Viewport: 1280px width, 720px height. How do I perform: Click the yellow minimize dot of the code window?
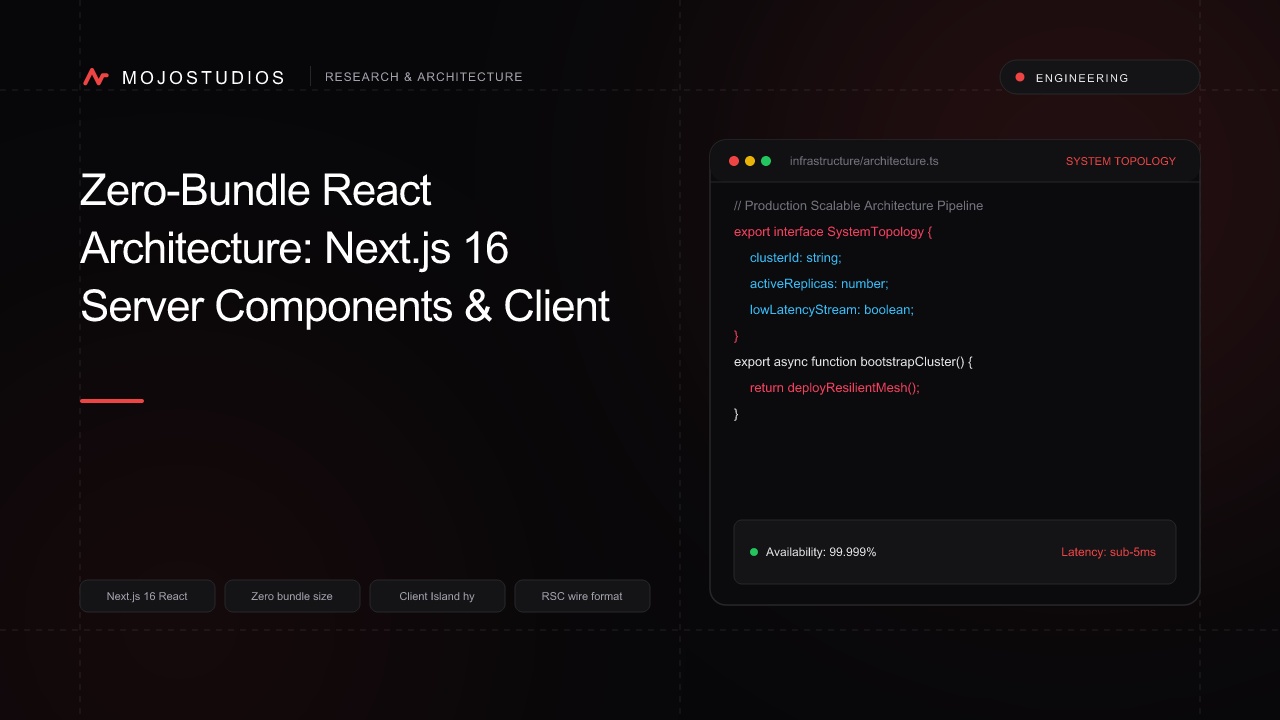click(750, 161)
